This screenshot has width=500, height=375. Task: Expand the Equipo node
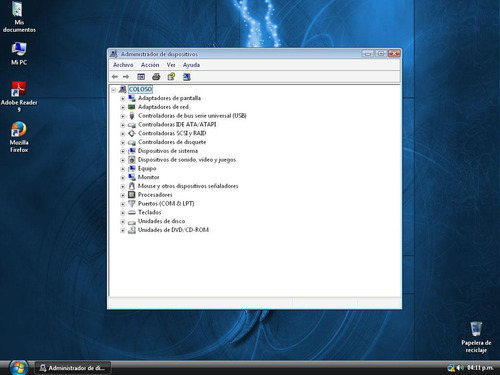click(122, 169)
